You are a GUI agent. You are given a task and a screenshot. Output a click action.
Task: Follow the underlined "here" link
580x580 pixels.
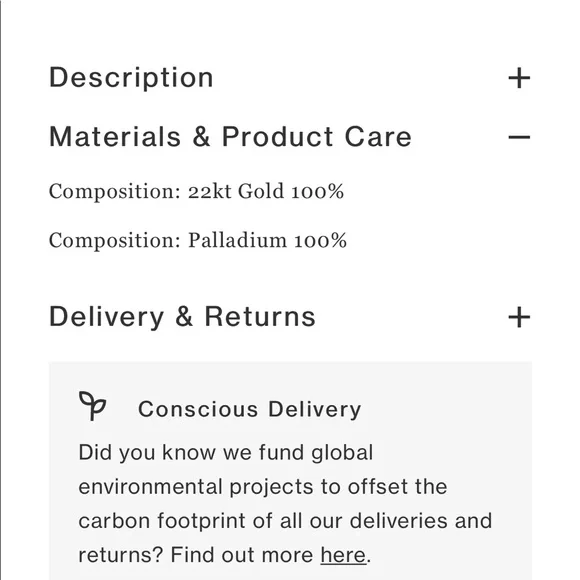coord(343,555)
